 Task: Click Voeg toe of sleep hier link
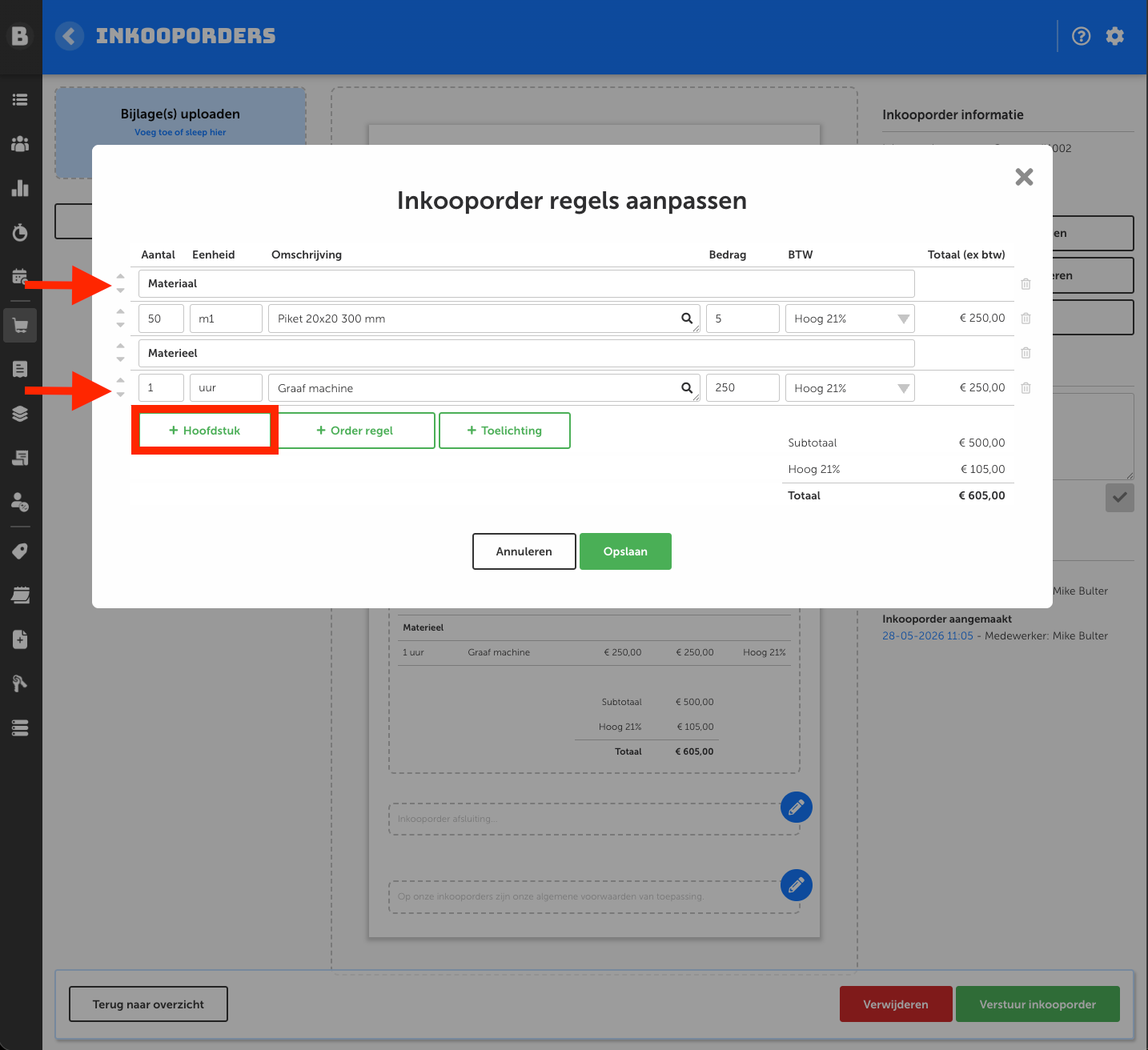(180, 132)
